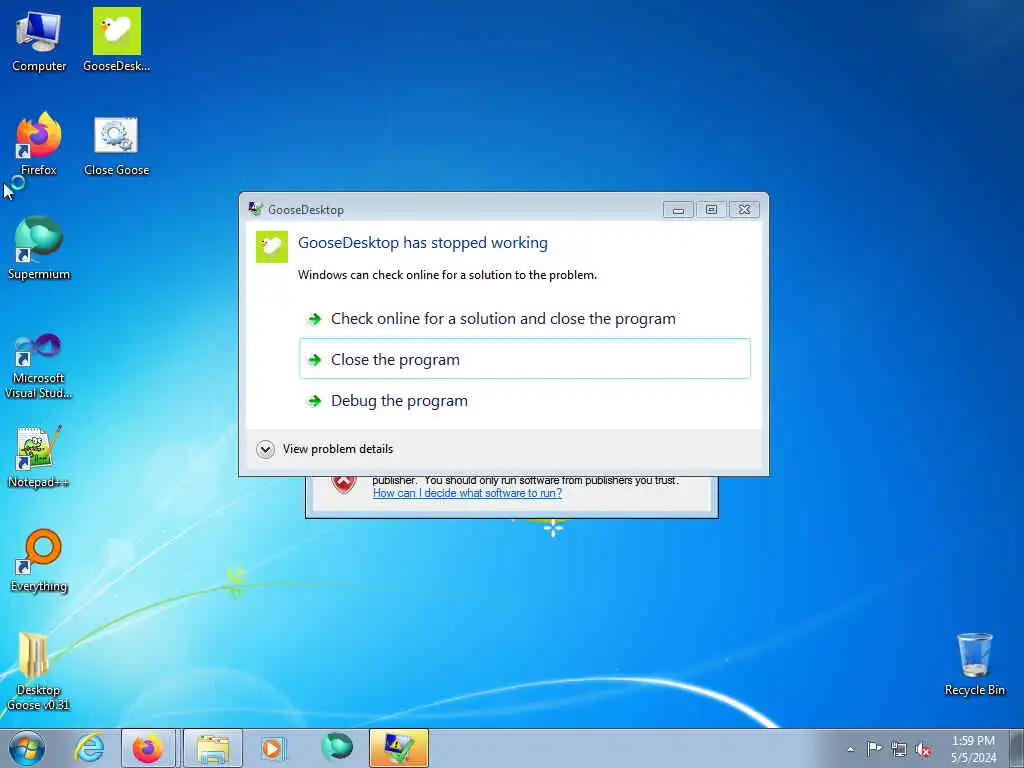
Task: Click the red shield icon in the security warning
Action: (344, 485)
